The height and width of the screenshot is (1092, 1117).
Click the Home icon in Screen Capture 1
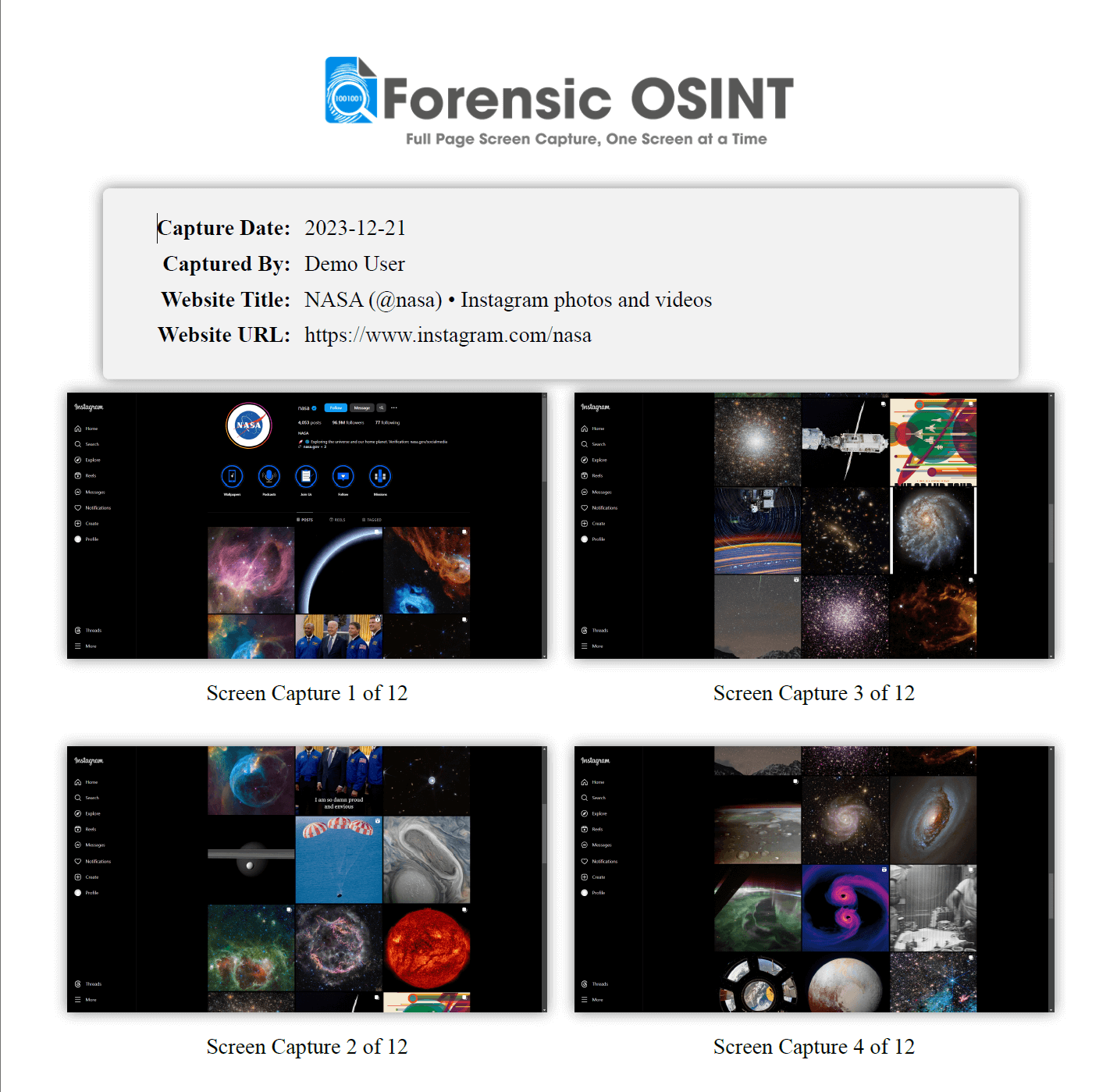(77, 429)
